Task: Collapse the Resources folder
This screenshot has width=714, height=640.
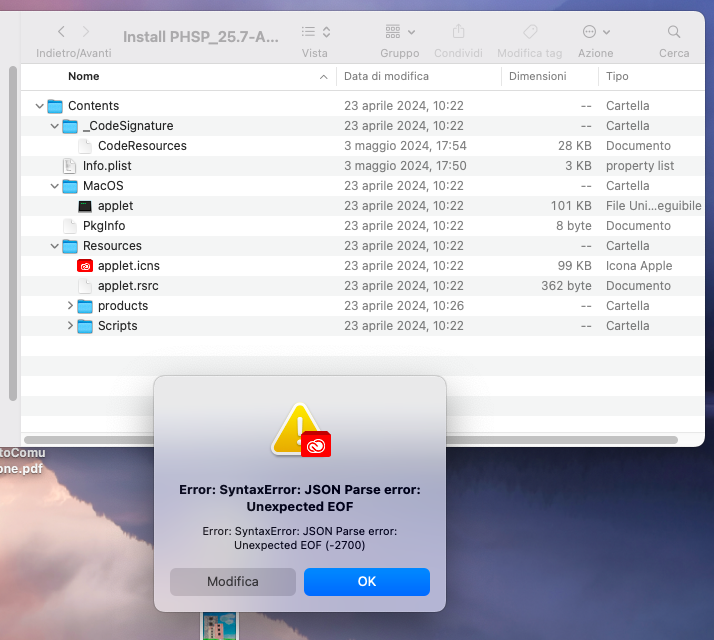Action: point(55,246)
